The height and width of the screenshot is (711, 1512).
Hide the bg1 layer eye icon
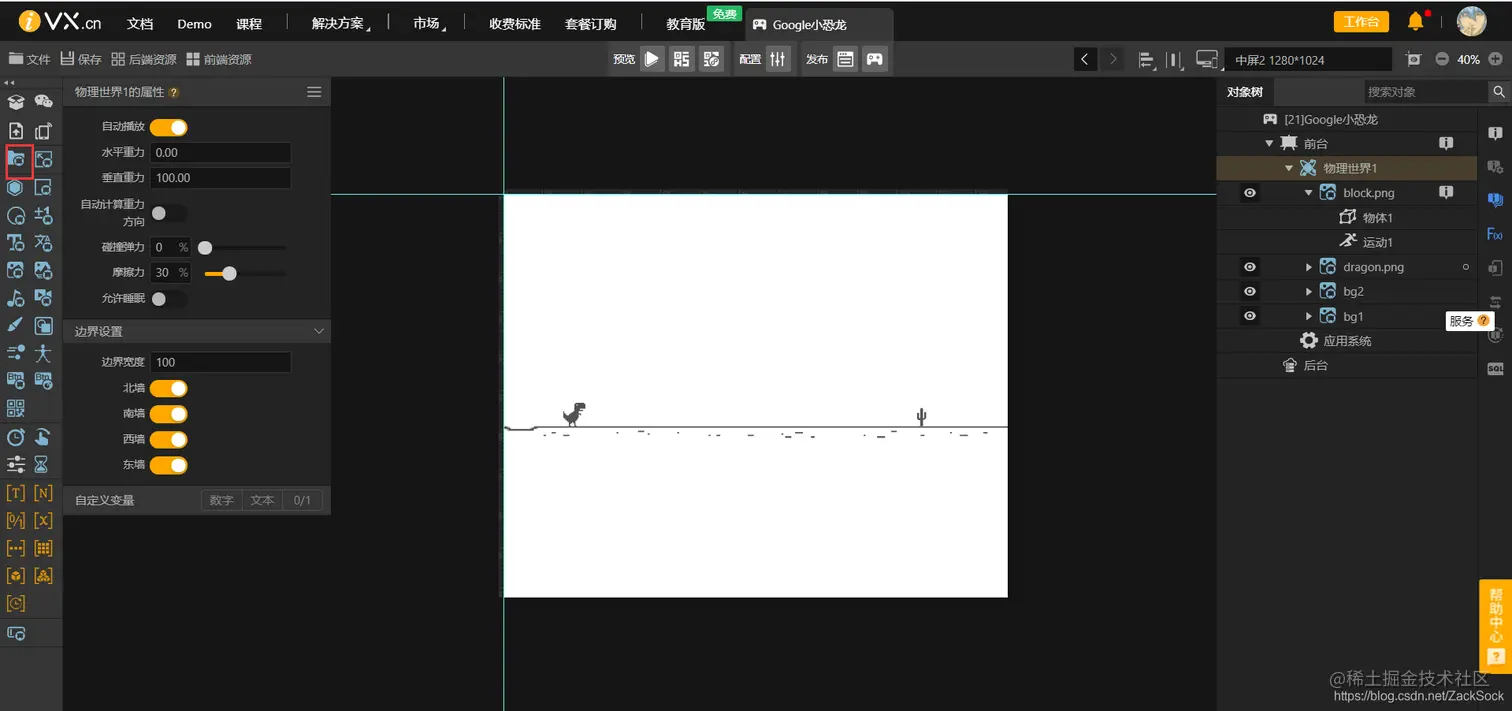pyautogui.click(x=1250, y=316)
